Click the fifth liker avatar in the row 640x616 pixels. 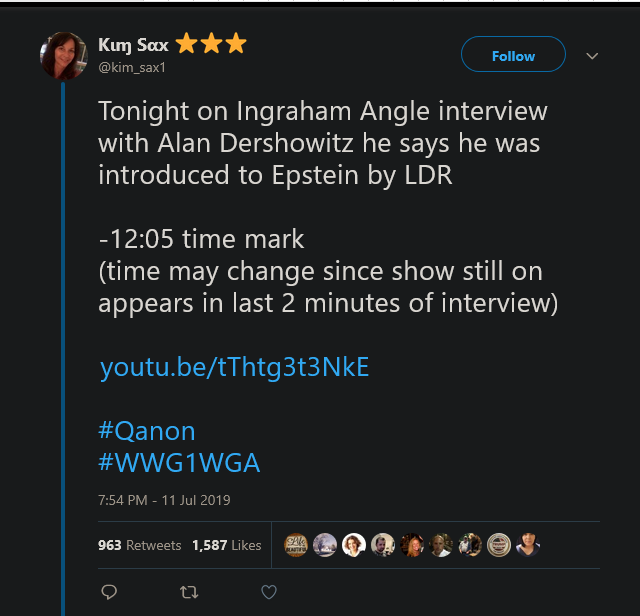(x=412, y=545)
